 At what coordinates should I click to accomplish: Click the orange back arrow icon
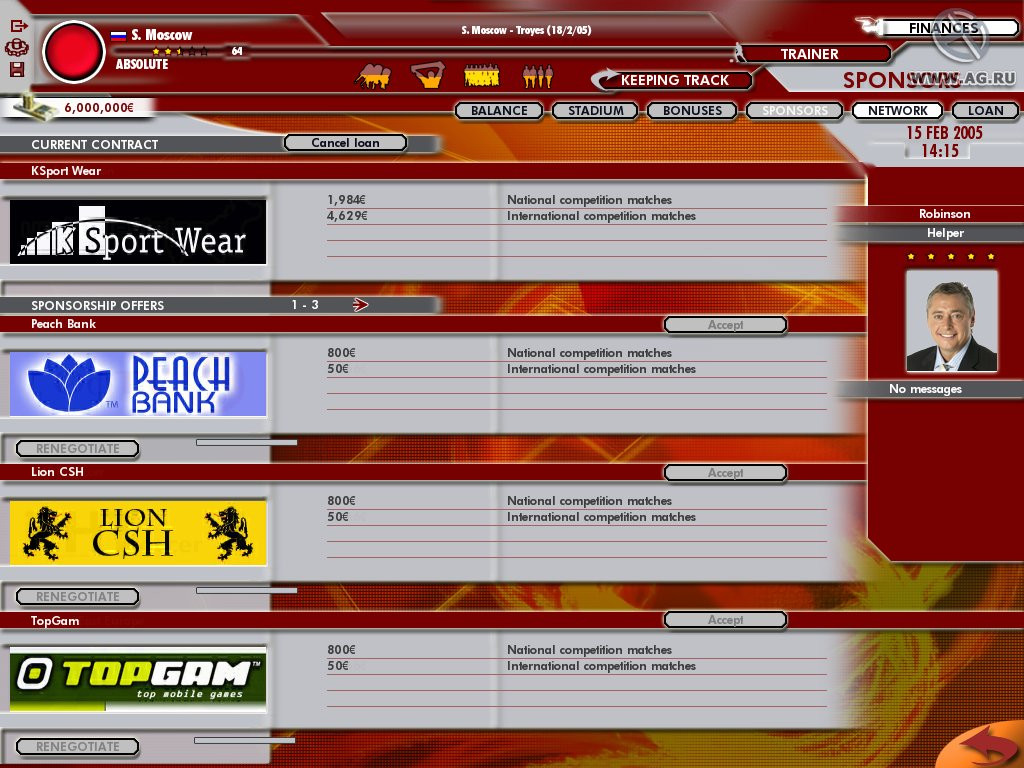(986, 744)
